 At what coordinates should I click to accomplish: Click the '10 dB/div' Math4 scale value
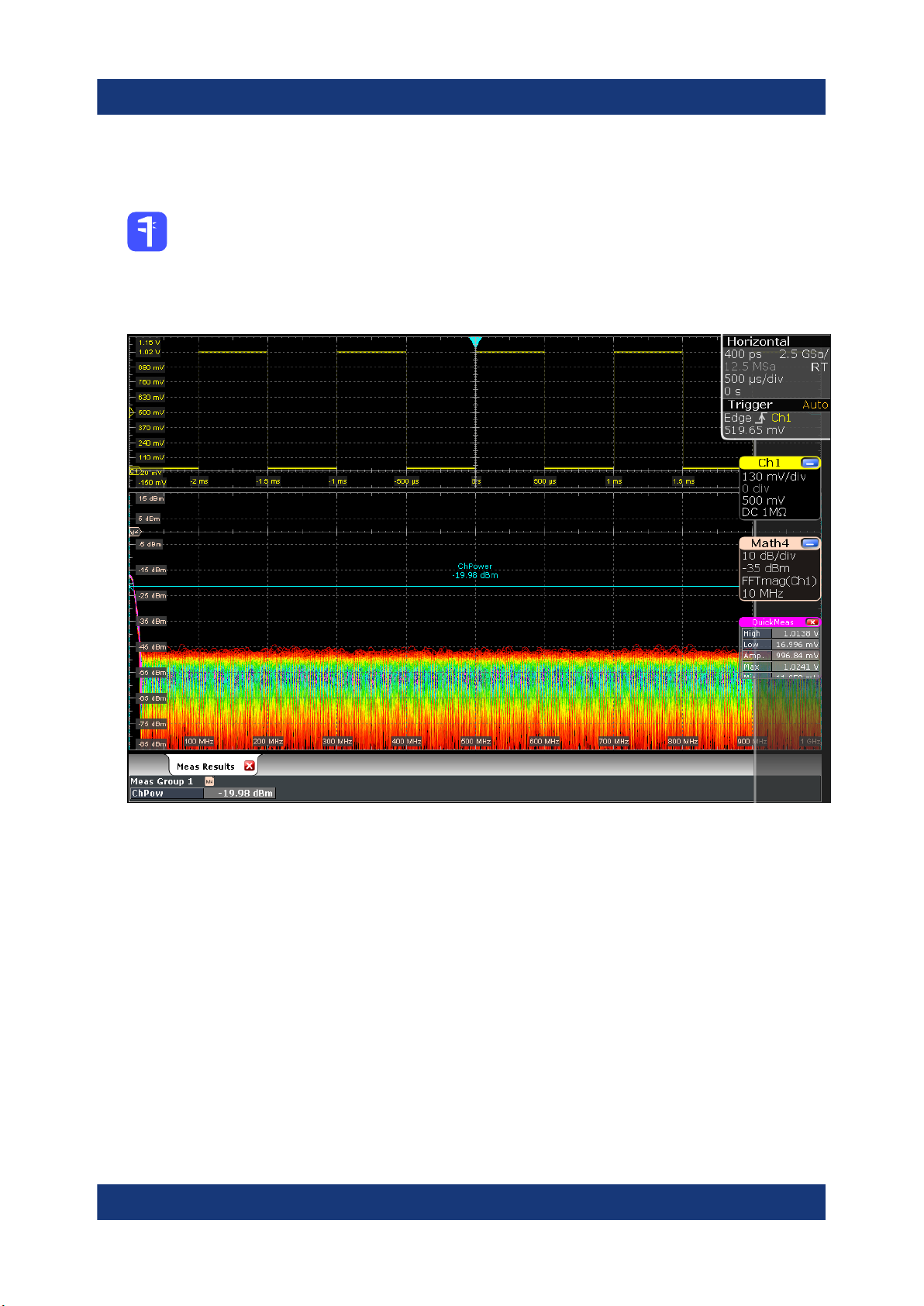coord(769,556)
